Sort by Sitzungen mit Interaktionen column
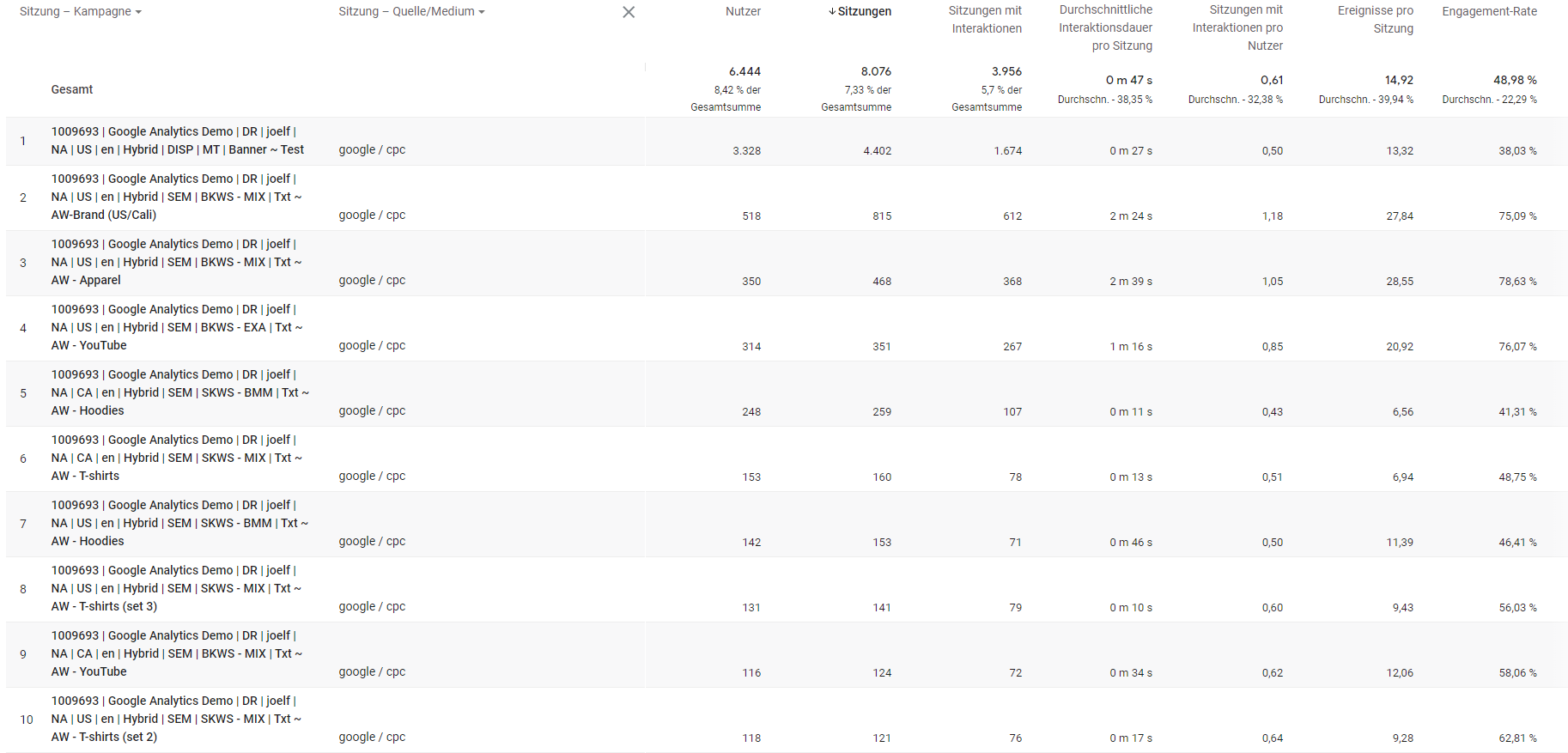Screen dimensions: 1568x753 986,20
